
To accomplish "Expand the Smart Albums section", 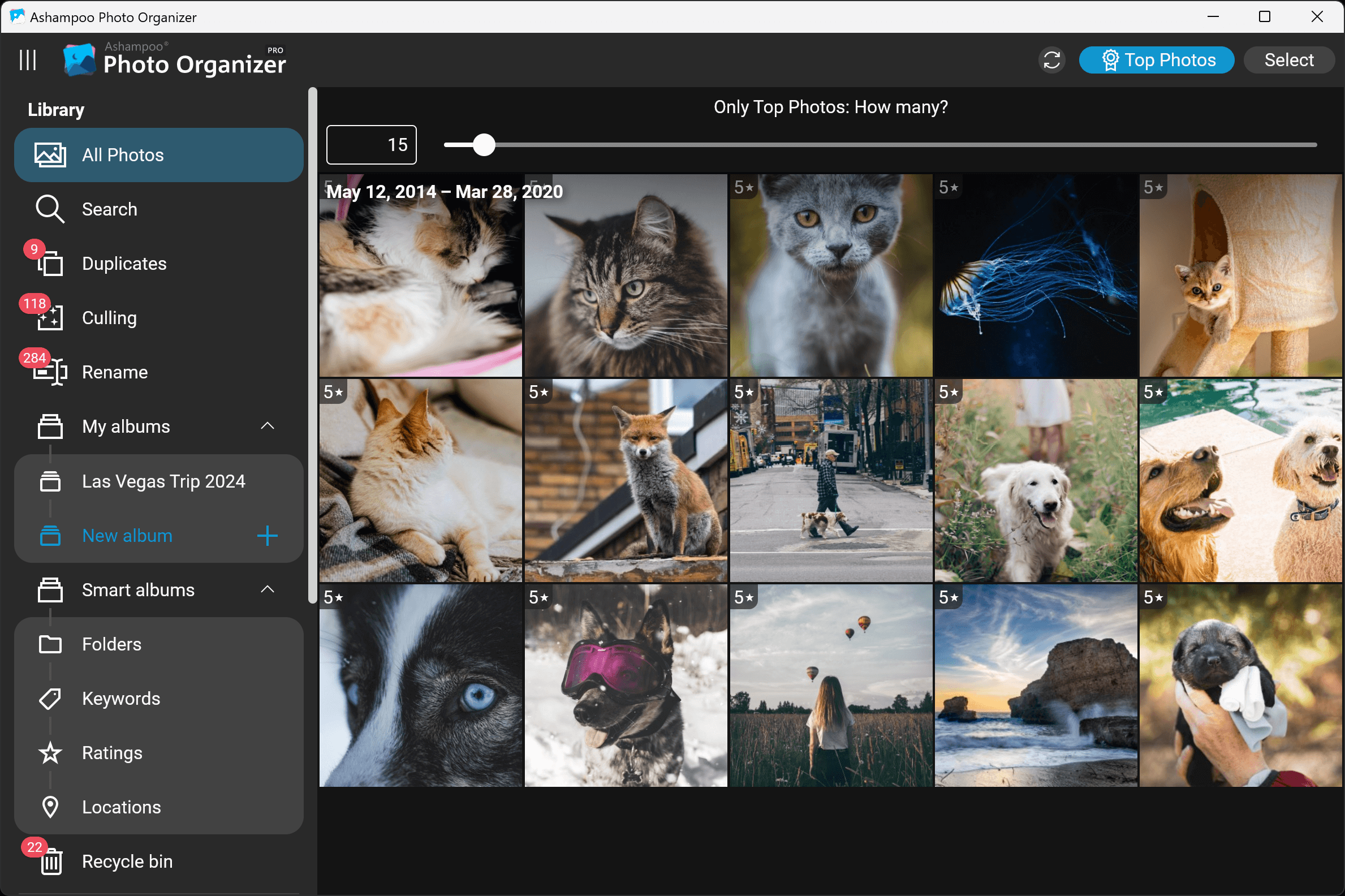I will click(268, 589).
